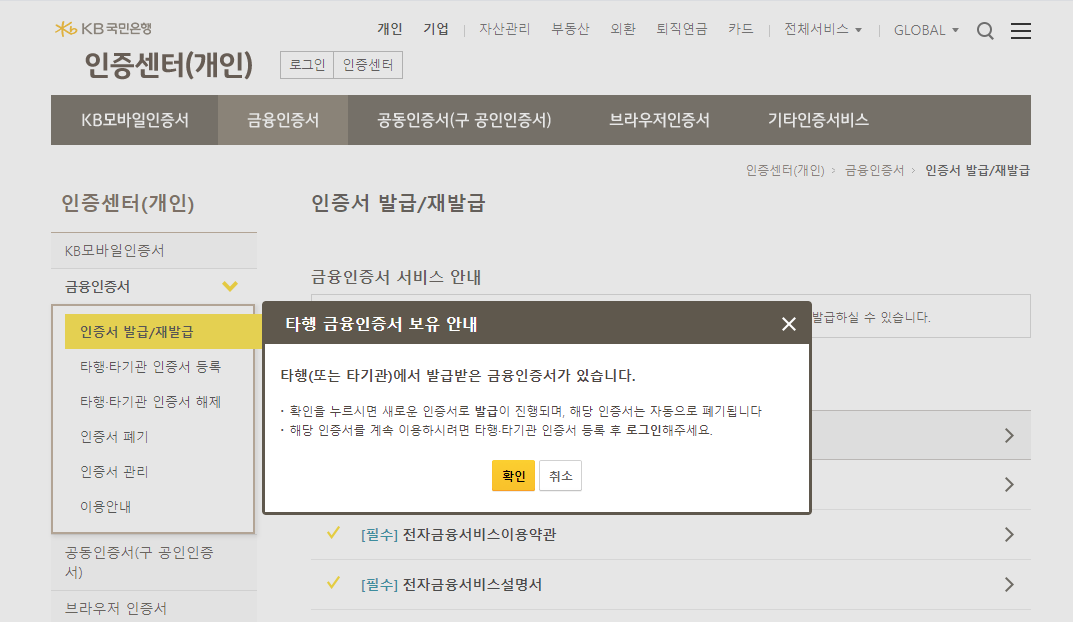
Task: Collapse the 금융인증서 sidebar chevron
Action: (230, 286)
